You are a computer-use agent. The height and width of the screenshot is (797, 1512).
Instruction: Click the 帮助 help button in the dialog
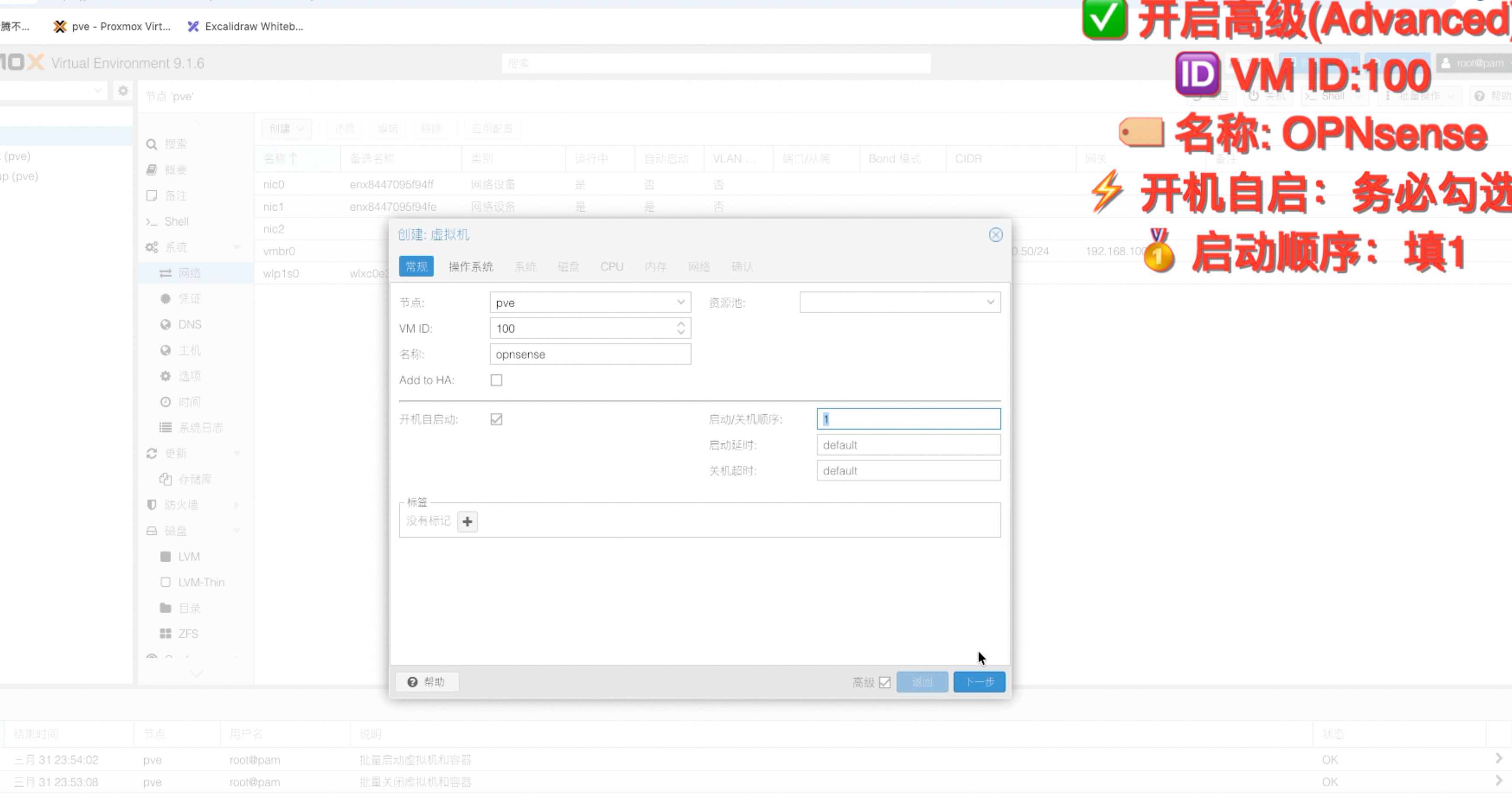pyautogui.click(x=427, y=682)
